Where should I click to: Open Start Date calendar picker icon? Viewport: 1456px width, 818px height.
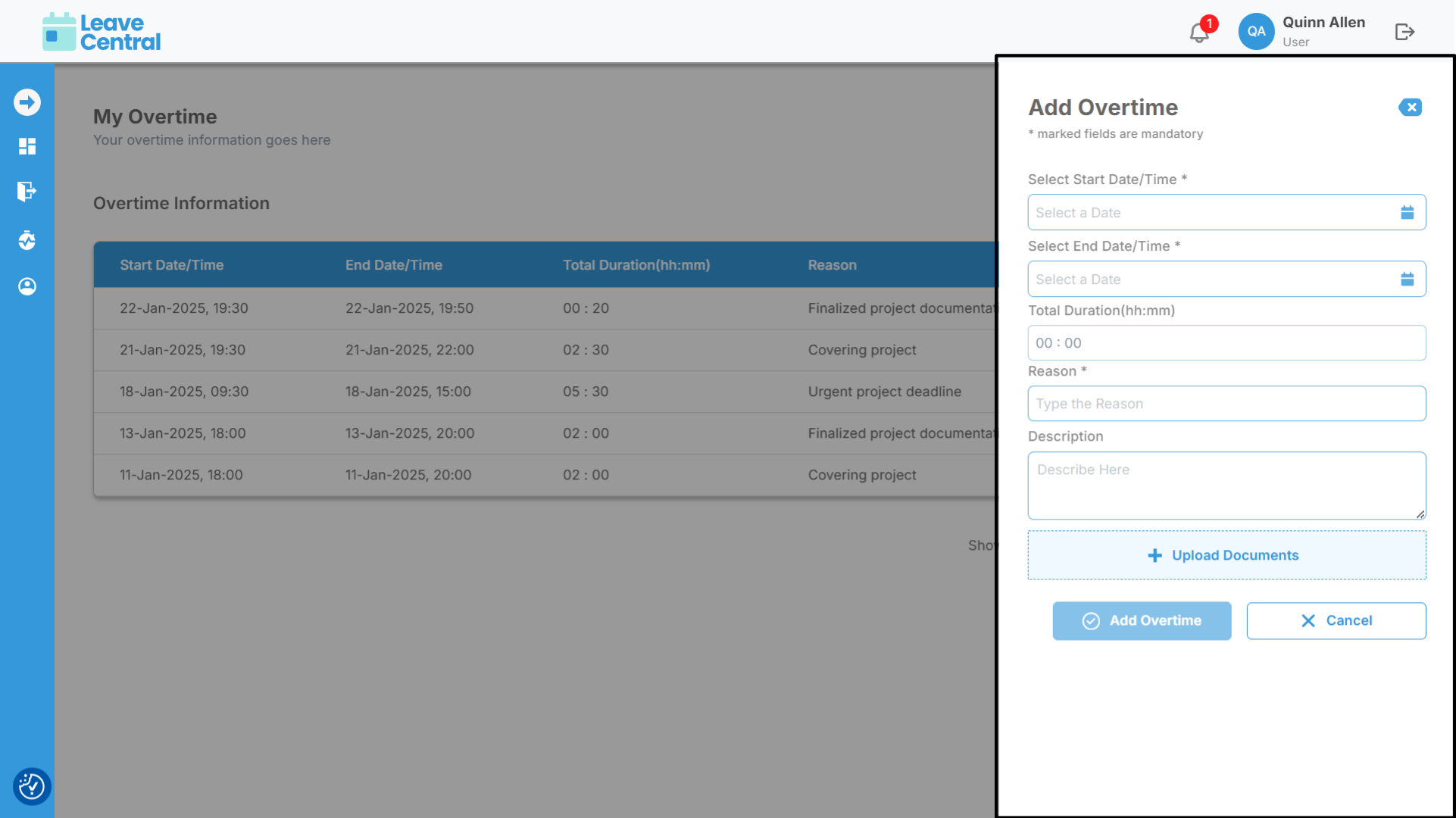(1407, 213)
